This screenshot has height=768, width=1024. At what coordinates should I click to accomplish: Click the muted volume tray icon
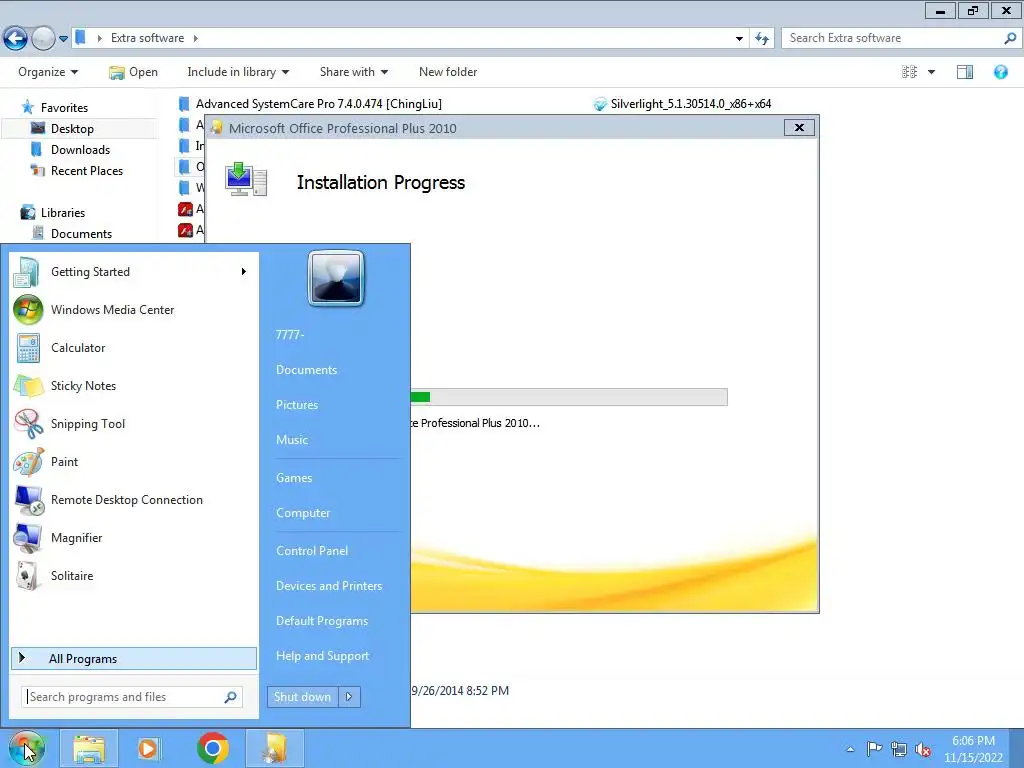[923, 749]
